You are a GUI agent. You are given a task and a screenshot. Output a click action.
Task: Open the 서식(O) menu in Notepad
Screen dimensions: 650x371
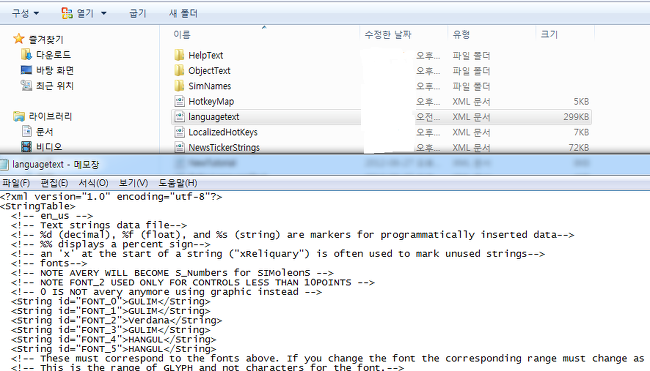click(x=93, y=183)
